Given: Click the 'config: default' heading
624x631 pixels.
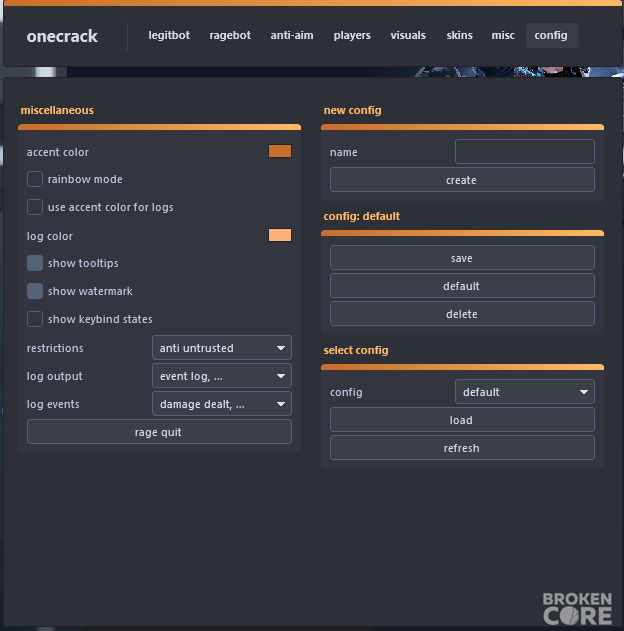Looking at the screenshot, I should [362, 217].
